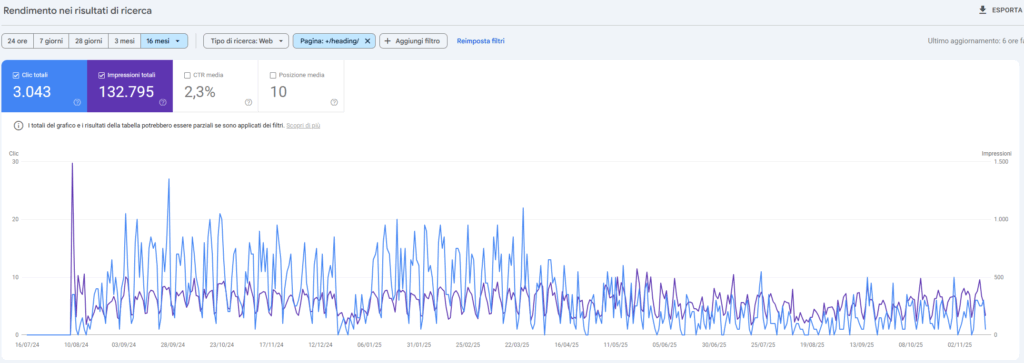Image resolution: width=1024 pixels, height=363 pixels.
Task: Click the Ultimo aggiornamento timestamp text
Action: tap(976, 41)
